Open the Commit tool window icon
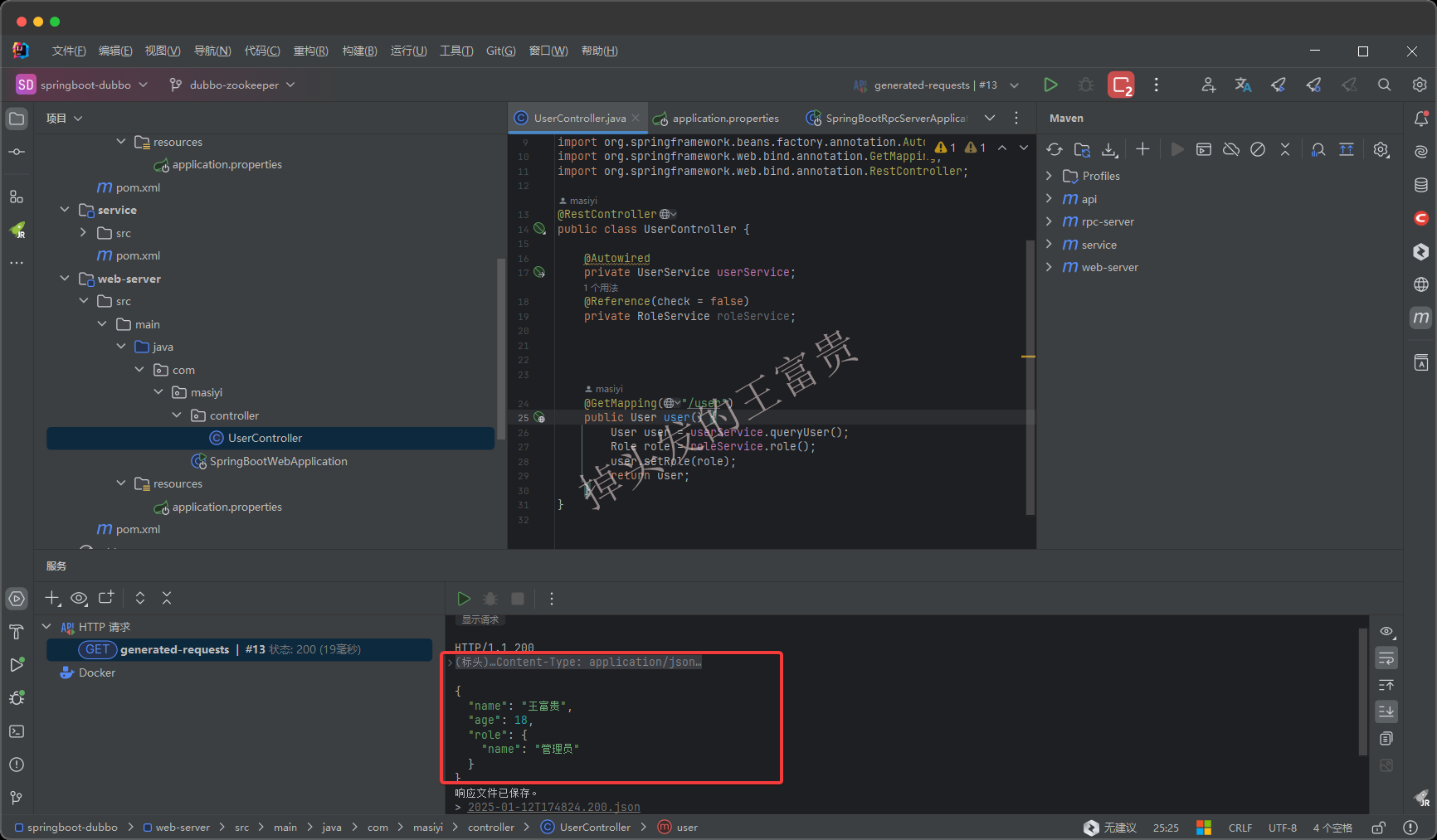1437x840 pixels. pos(17,152)
